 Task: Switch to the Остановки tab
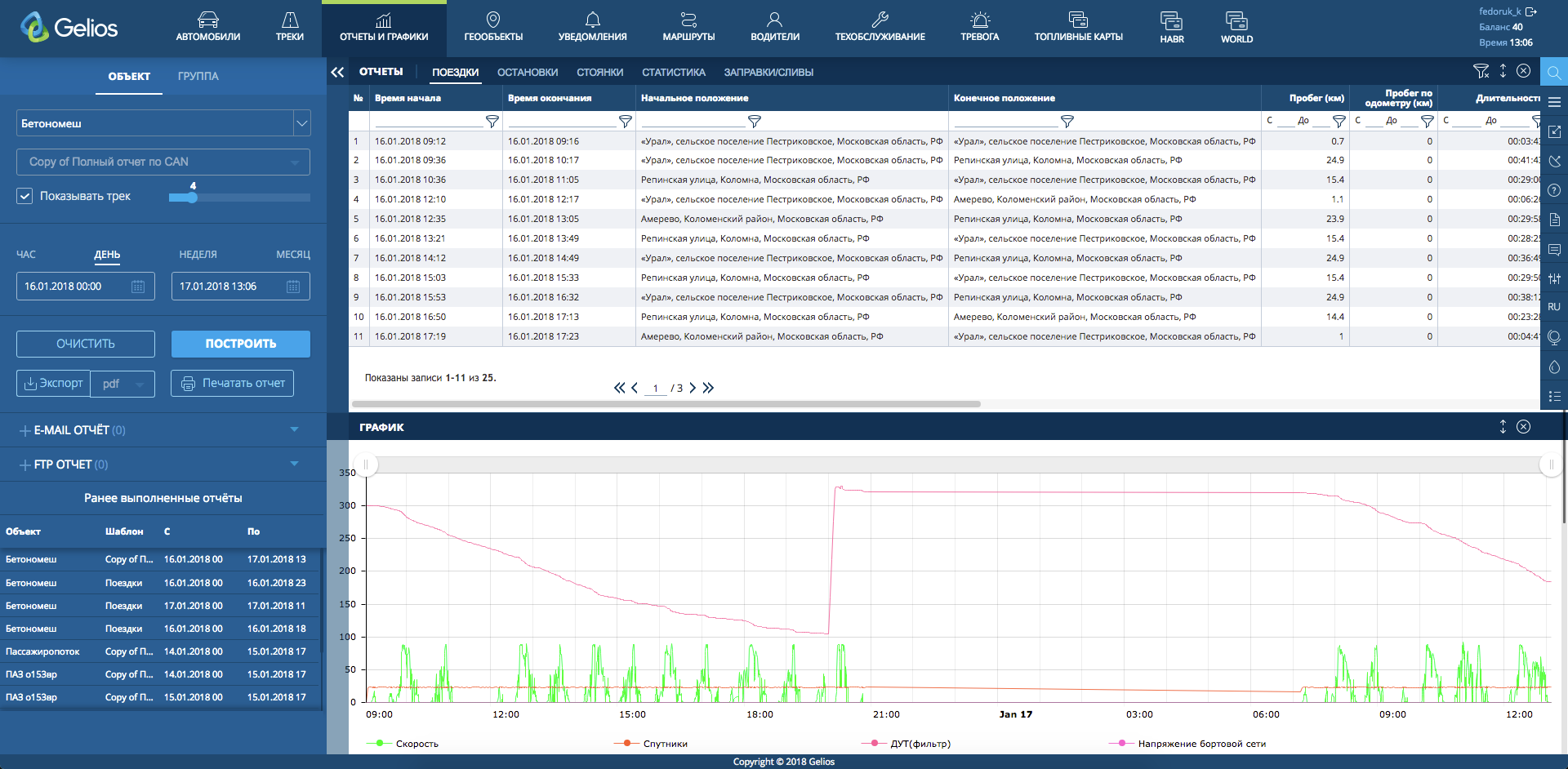tap(528, 73)
